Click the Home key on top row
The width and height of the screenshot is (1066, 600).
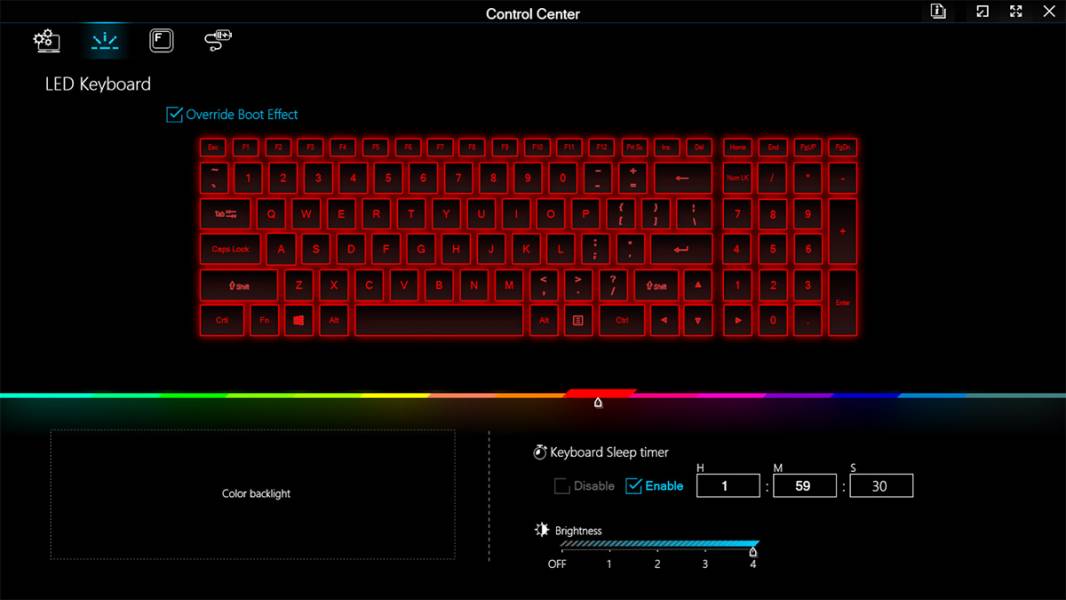[738, 147]
